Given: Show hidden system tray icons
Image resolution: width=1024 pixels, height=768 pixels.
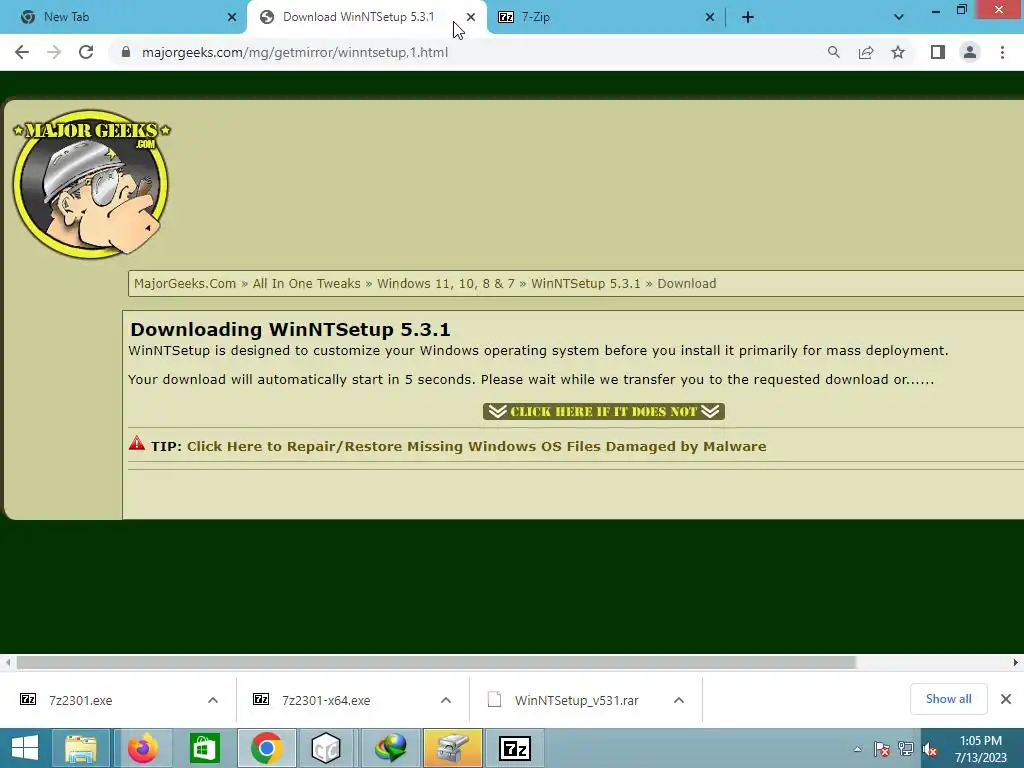Looking at the screenshot, I should tap(857, 749).
